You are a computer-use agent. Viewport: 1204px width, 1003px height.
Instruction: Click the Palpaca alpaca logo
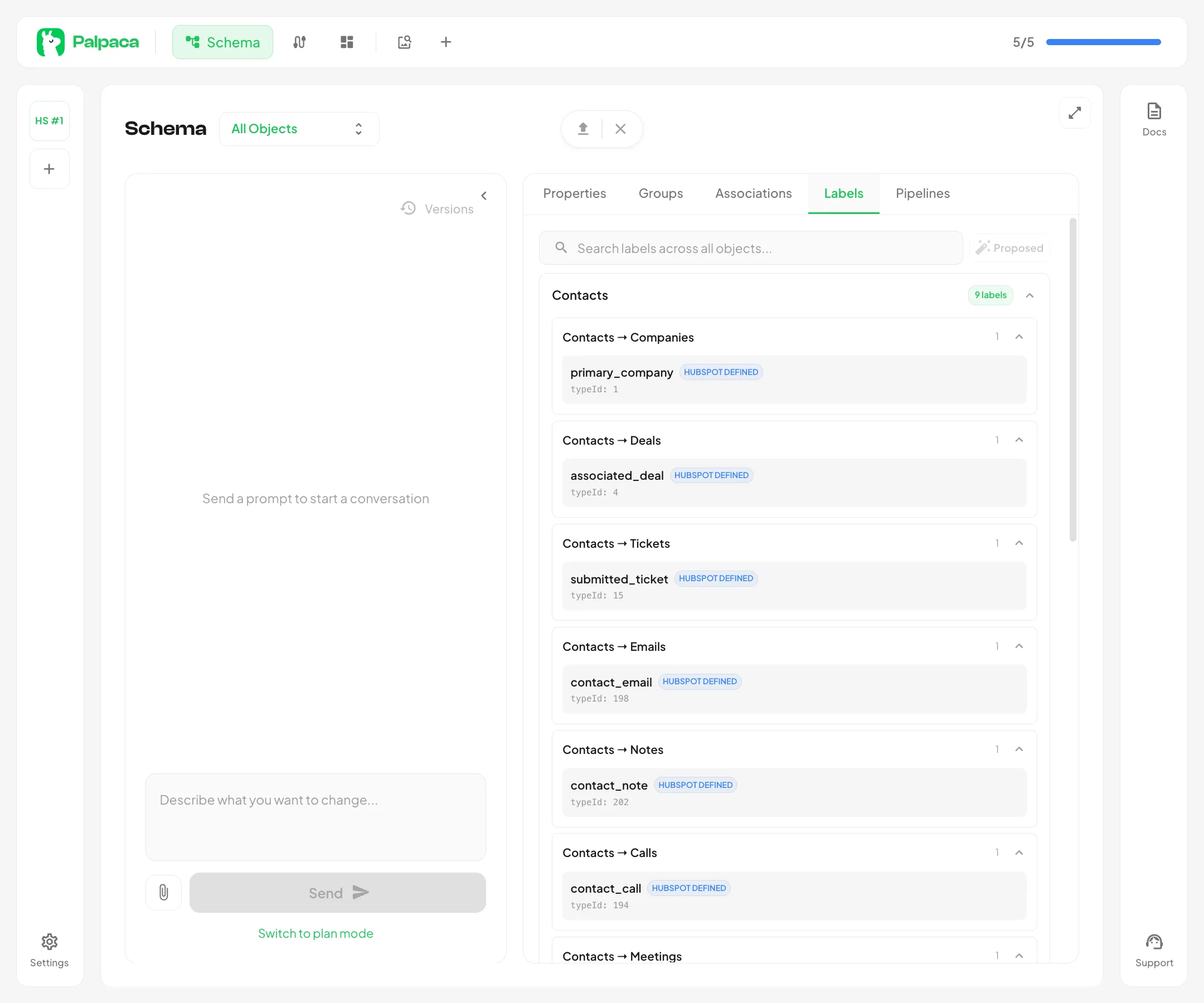(x=51, y=42)
